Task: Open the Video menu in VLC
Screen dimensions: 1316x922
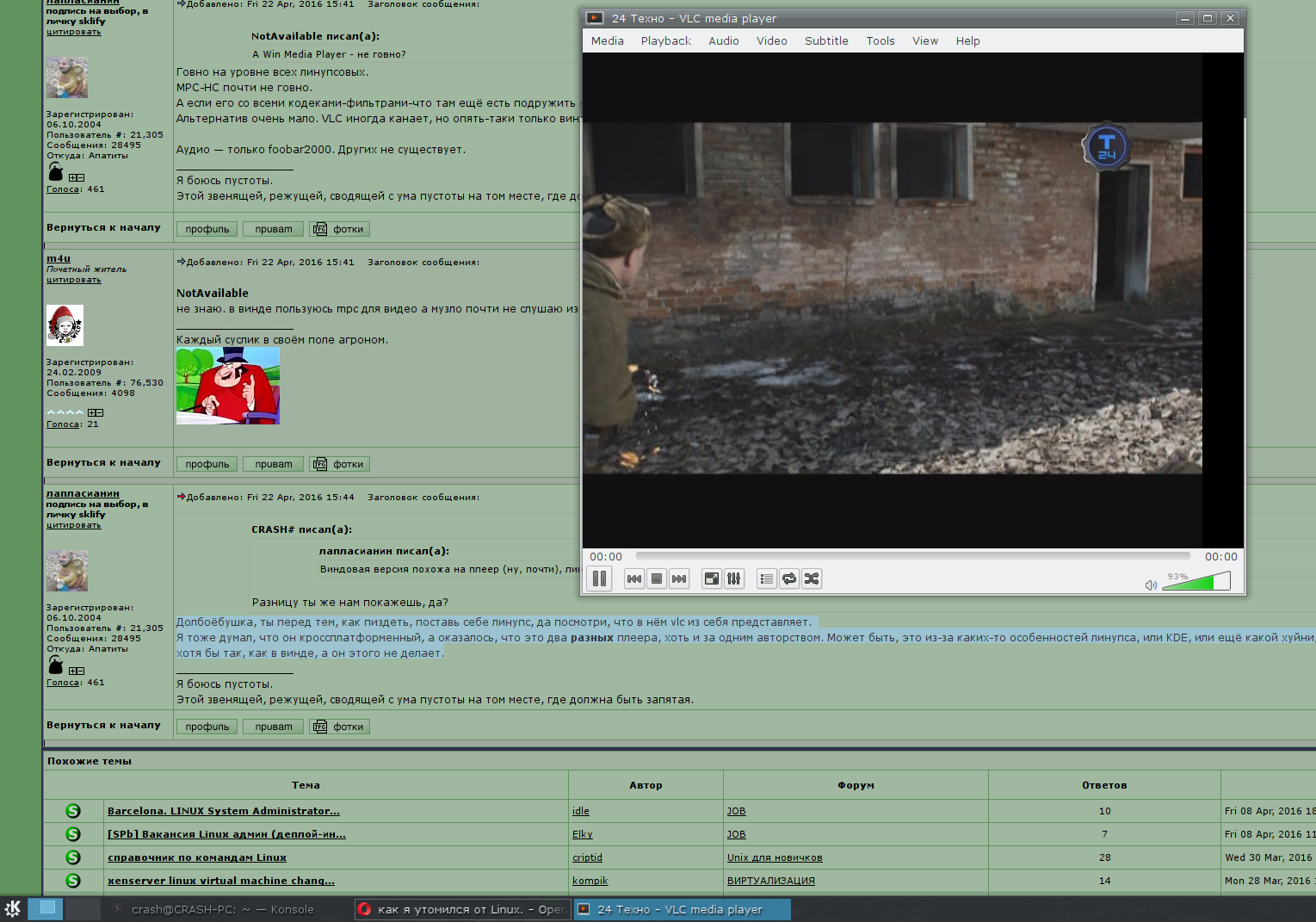Action: point(772,40)
